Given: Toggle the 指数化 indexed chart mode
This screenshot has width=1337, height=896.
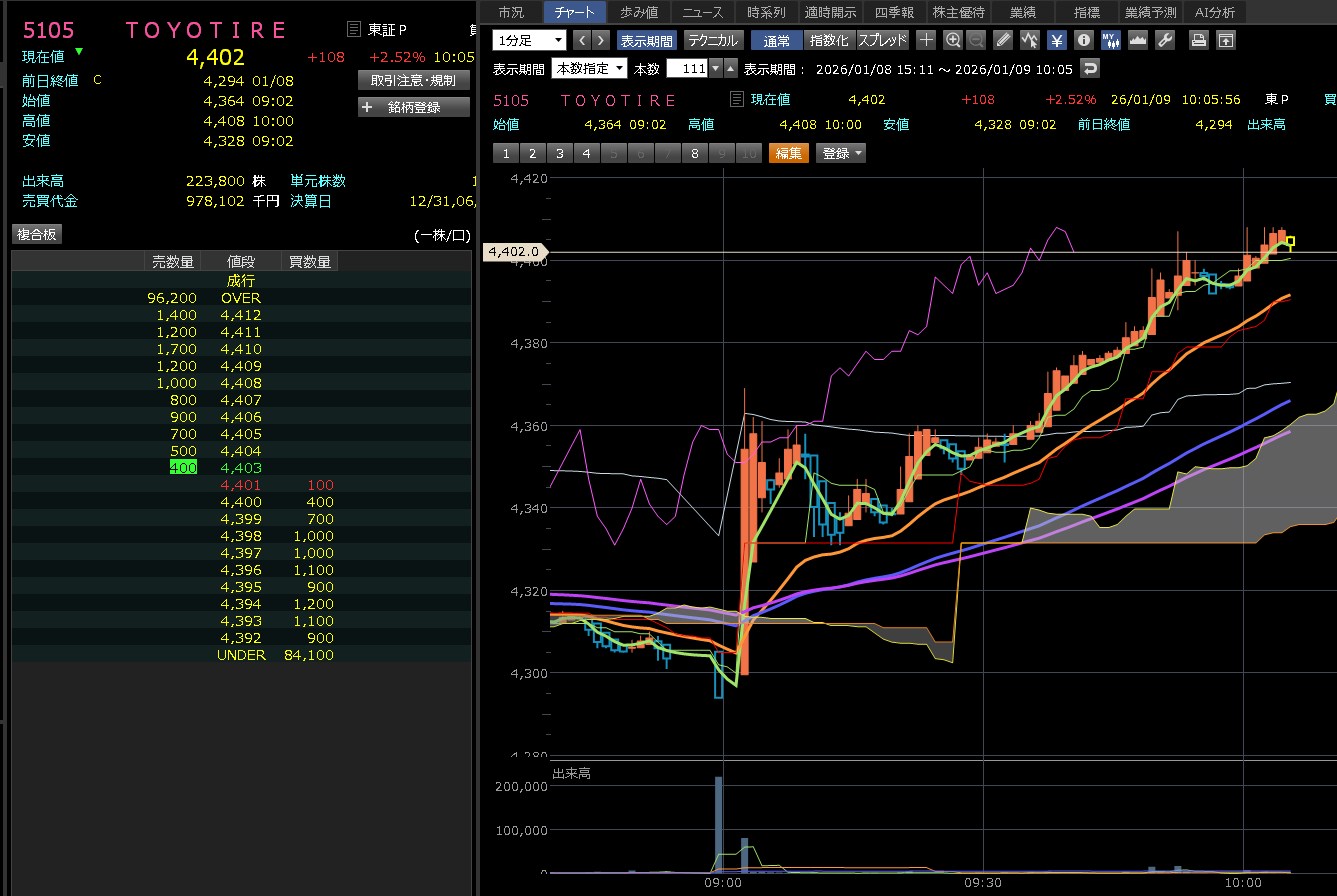Looking at the screenshot, I should 829,40.
